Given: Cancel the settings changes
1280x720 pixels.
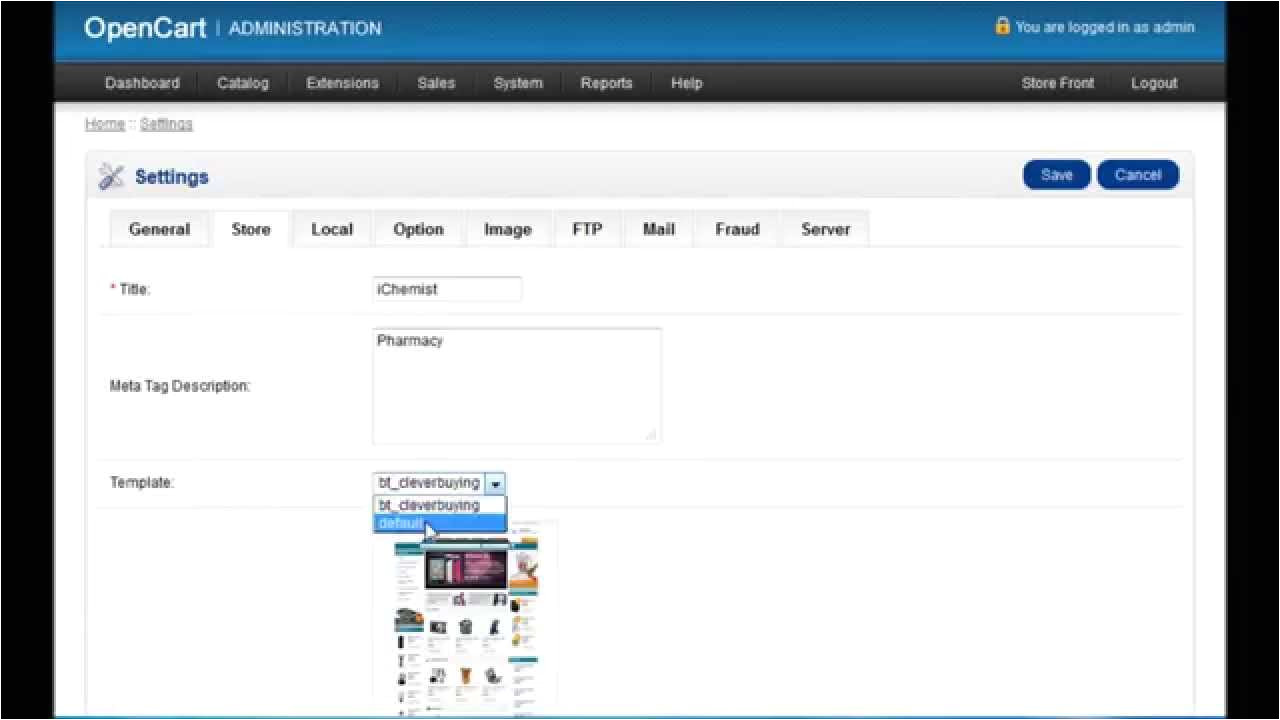Looking at the screenshot, I should pyautogui.click(x=1138, y=175).
